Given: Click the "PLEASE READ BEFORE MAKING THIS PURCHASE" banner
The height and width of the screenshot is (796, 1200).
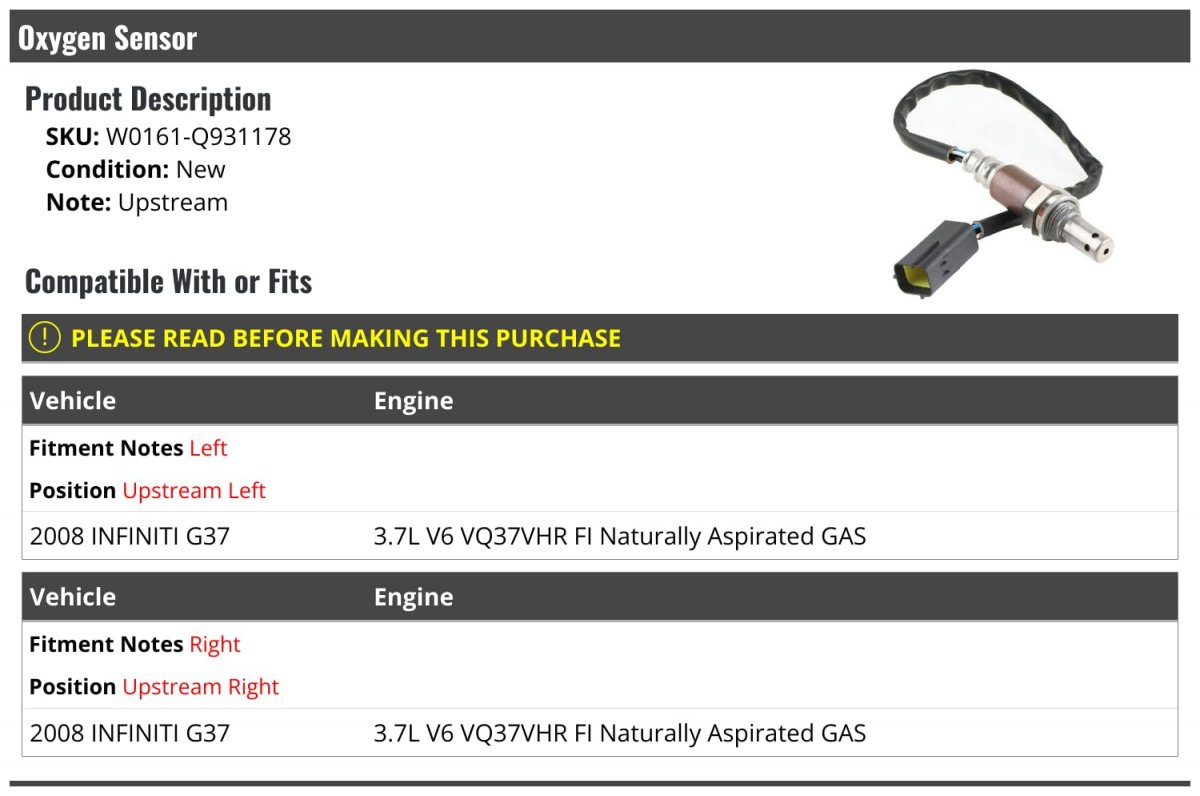Looking at the screenshot, I should tap(346, 338).
